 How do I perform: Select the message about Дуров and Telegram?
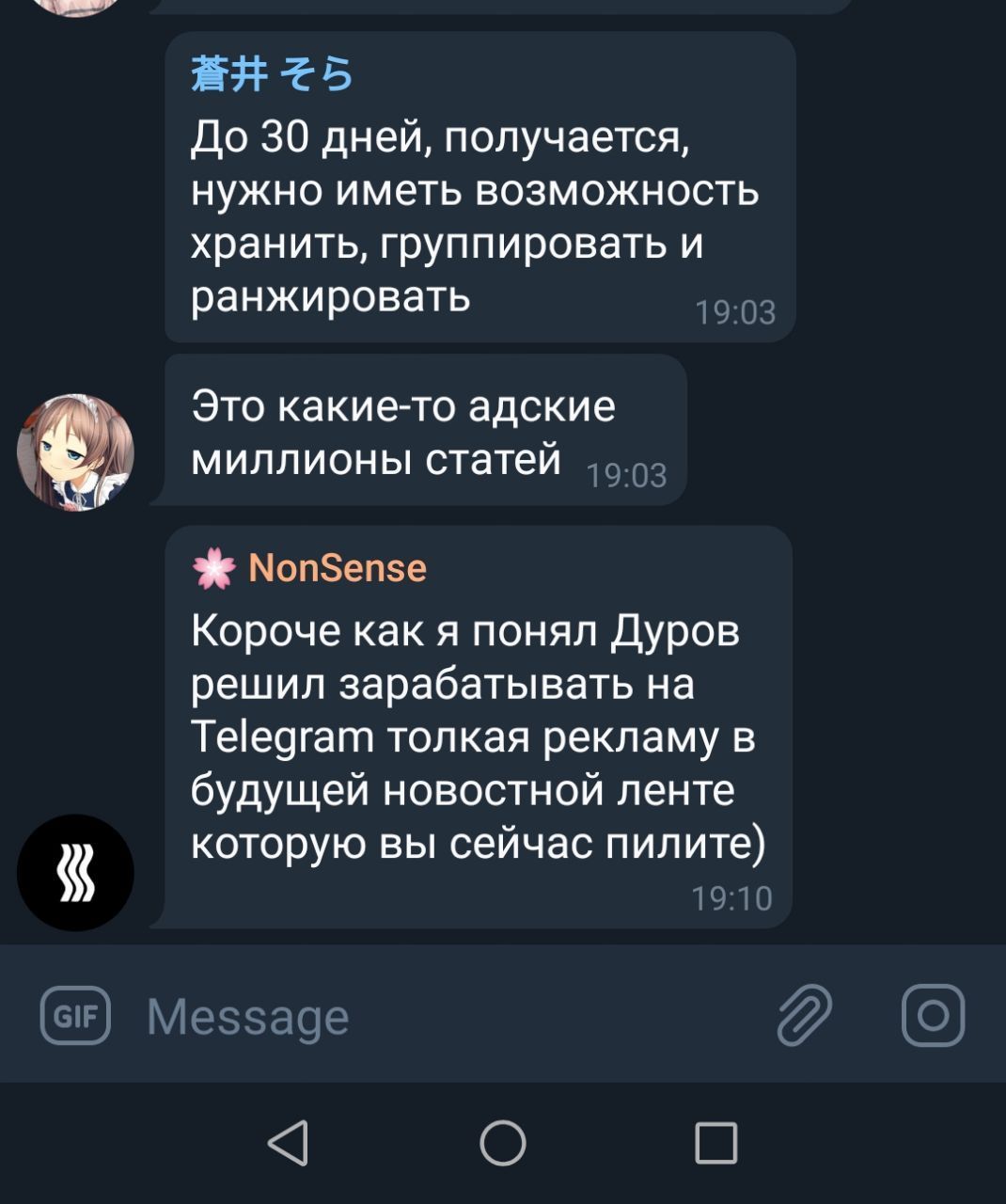point(479,727)
